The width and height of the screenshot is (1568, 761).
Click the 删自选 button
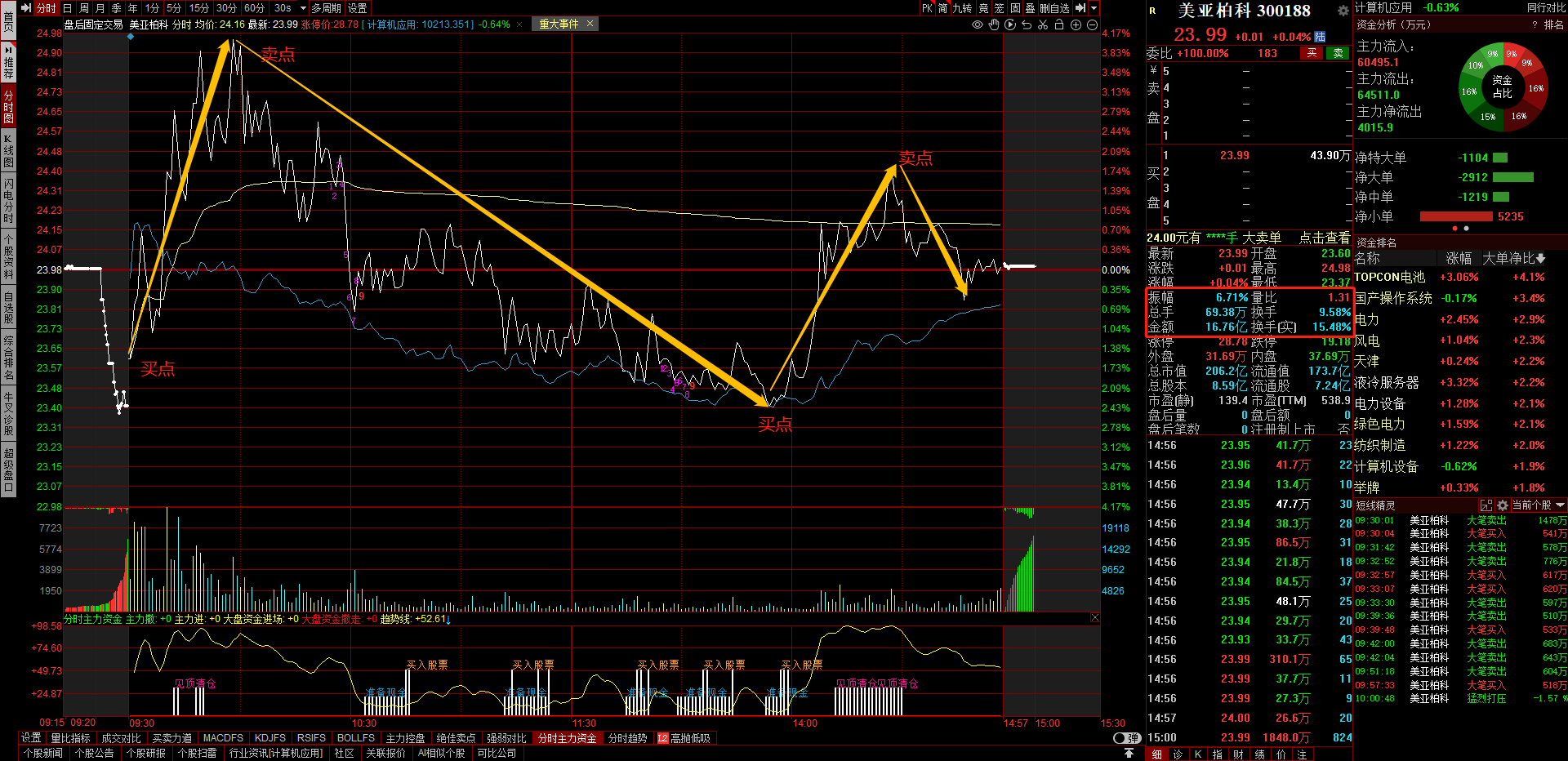pyautogui.click(x=1054, y=8)
